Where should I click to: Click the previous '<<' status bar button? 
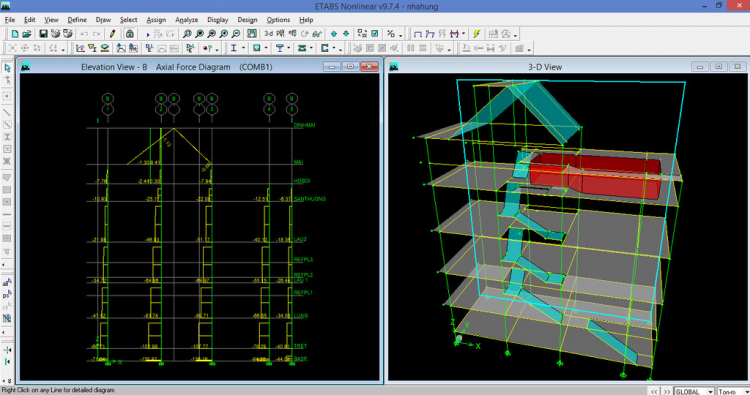[x=653, y=391]
